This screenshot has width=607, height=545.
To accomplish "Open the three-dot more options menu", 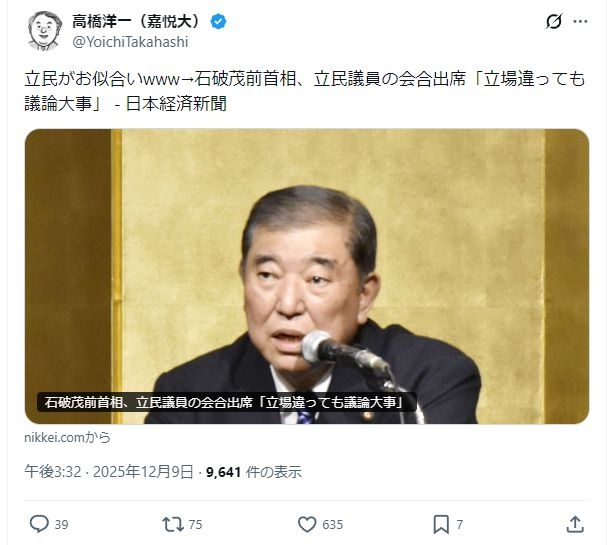I will tap(580, 21).
